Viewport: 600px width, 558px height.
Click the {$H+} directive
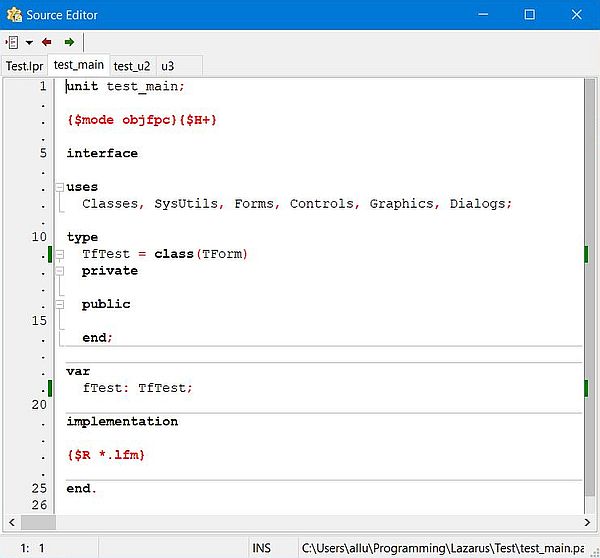pyautogui.click(x=198, y=120)
